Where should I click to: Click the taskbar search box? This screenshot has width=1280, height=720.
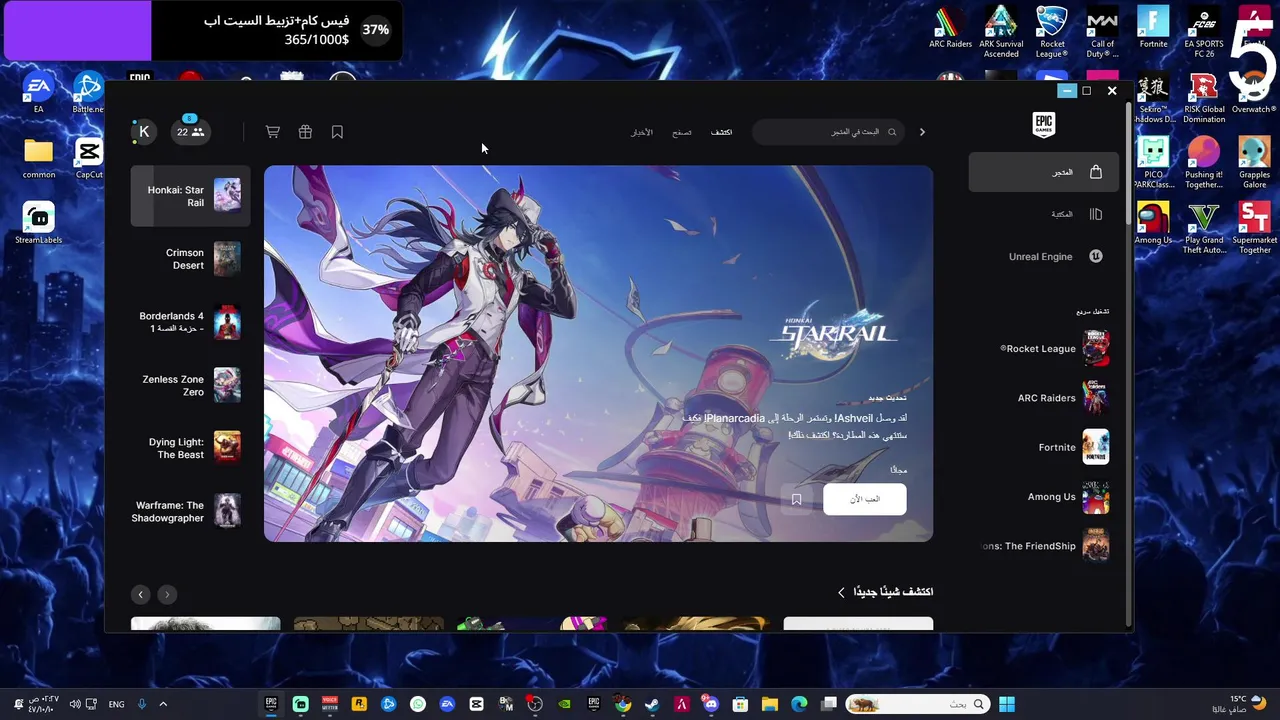pyautogui.click(x=918, y=704)
